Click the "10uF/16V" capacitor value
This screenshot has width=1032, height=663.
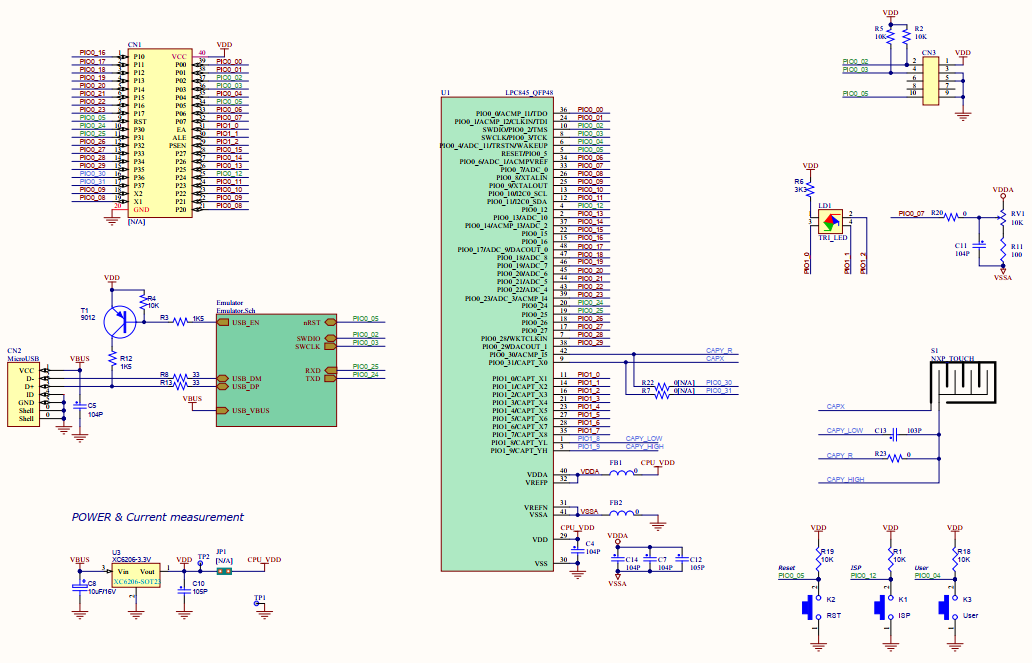click(101, 591)
